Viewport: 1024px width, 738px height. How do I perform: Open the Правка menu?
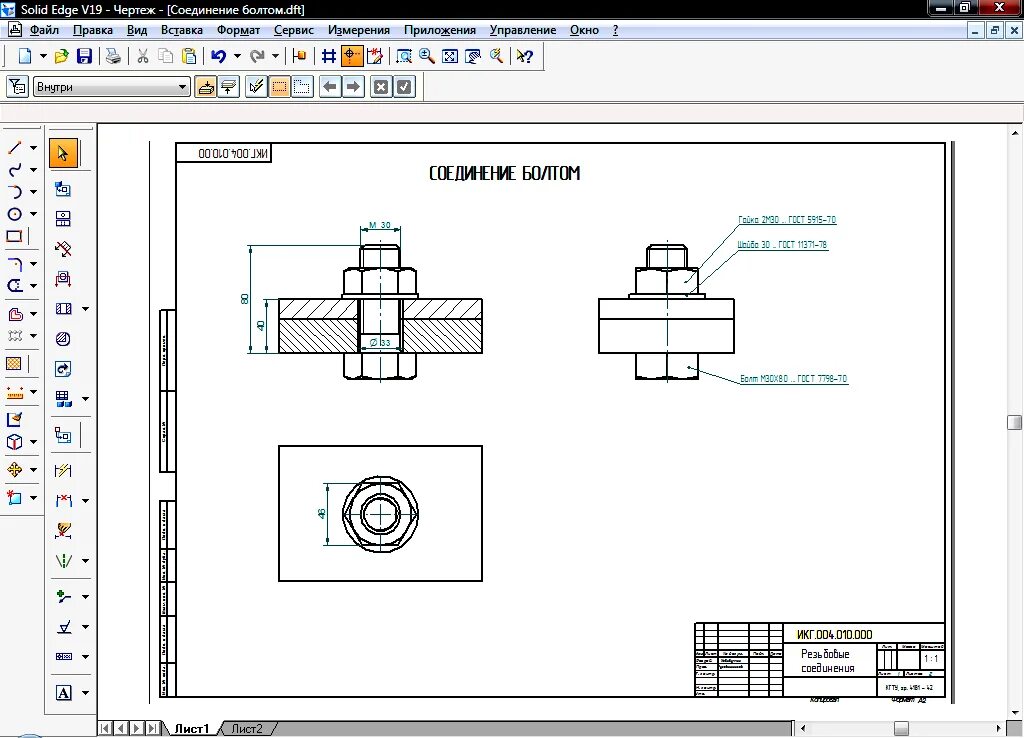93,30
